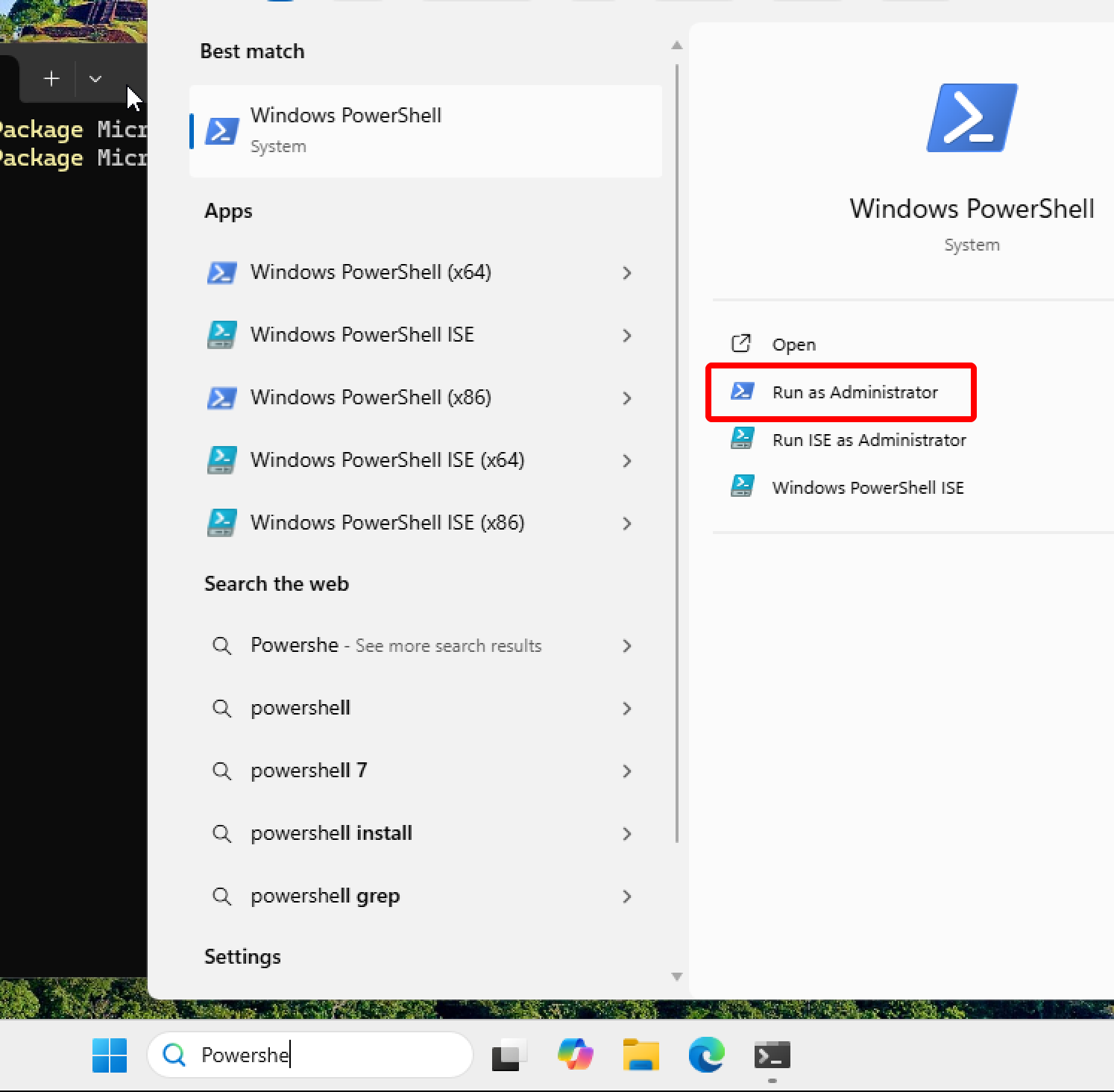The height and width of the screenshot is (1092, 1114).
Task: Click Windows PowerShell ISE in preview actions
Action: (x=868, y=487)
